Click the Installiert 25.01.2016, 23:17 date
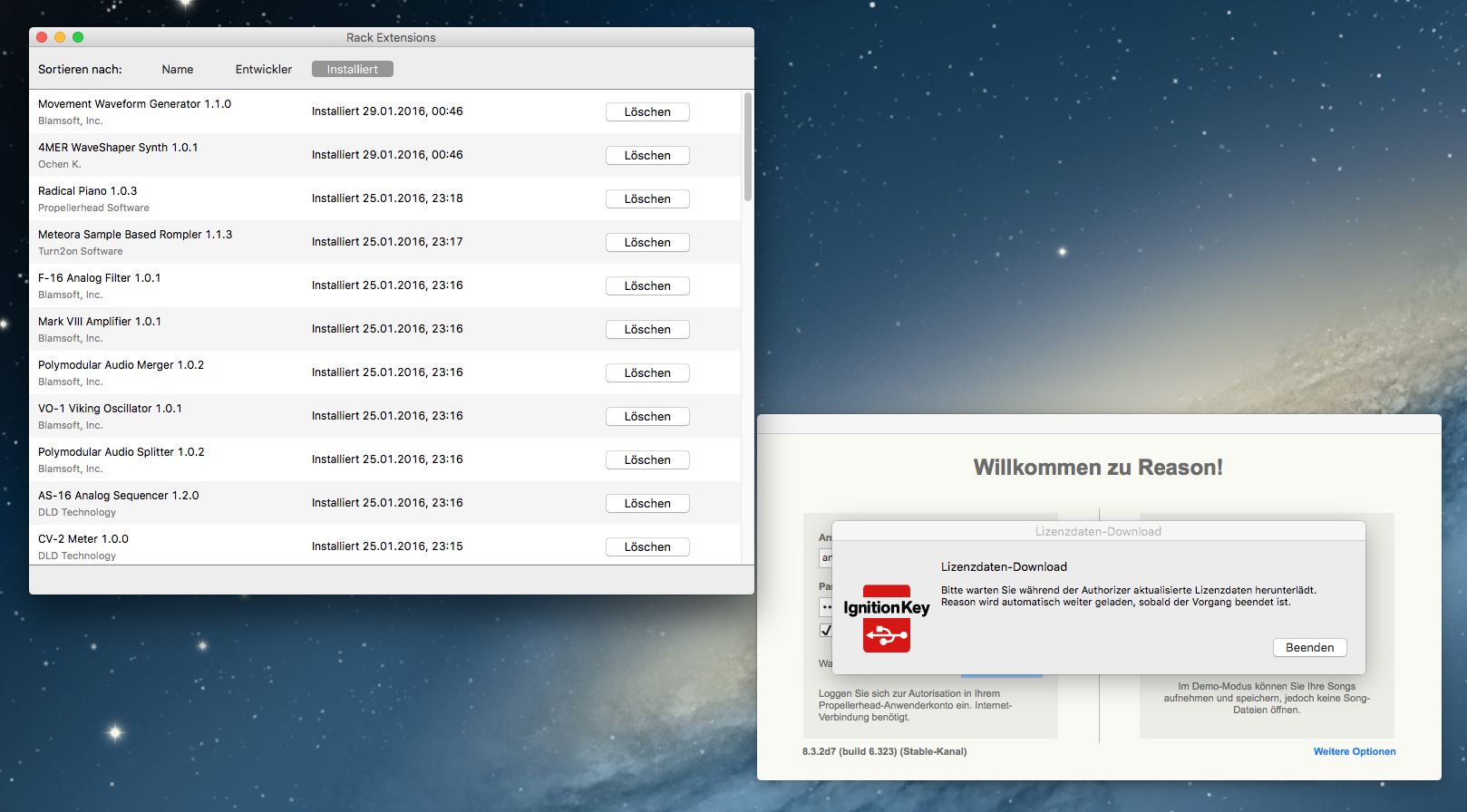Image resolution: width=1467 pixels, height=812 pixels. coord(387,242)
